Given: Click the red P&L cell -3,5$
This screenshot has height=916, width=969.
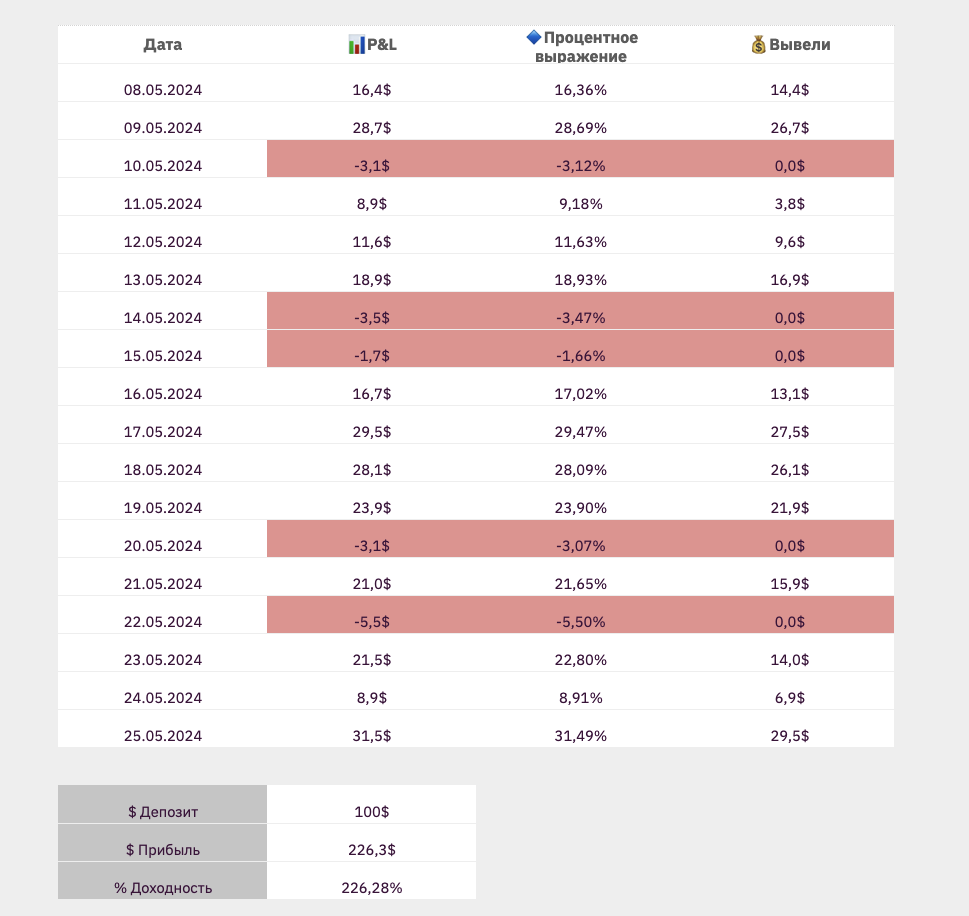Looking at the screenshot, I should pos(372,318).
